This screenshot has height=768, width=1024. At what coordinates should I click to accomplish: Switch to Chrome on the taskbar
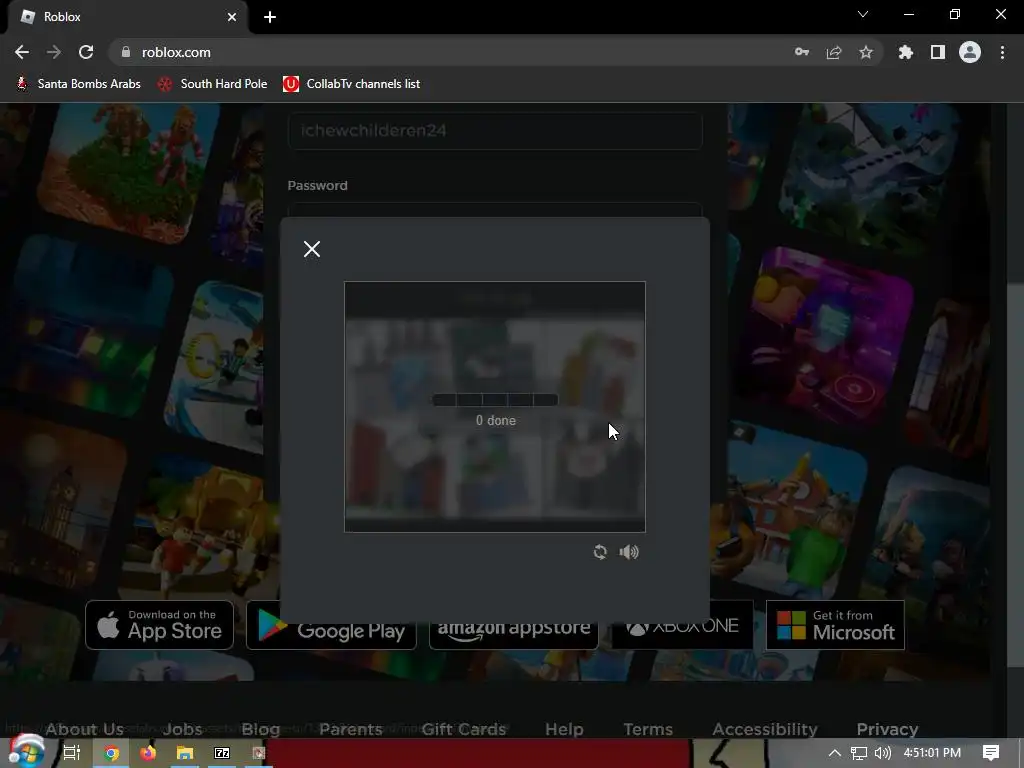pyautogui.click(x=112, y=753)
